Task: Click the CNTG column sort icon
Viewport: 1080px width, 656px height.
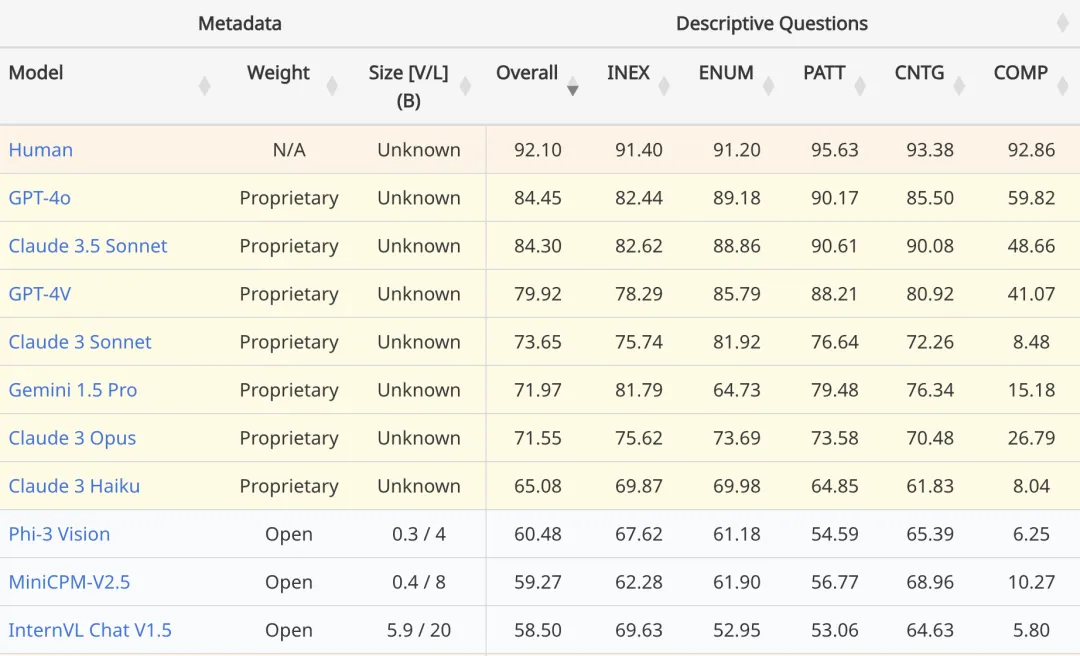Action: pos(959,86)
